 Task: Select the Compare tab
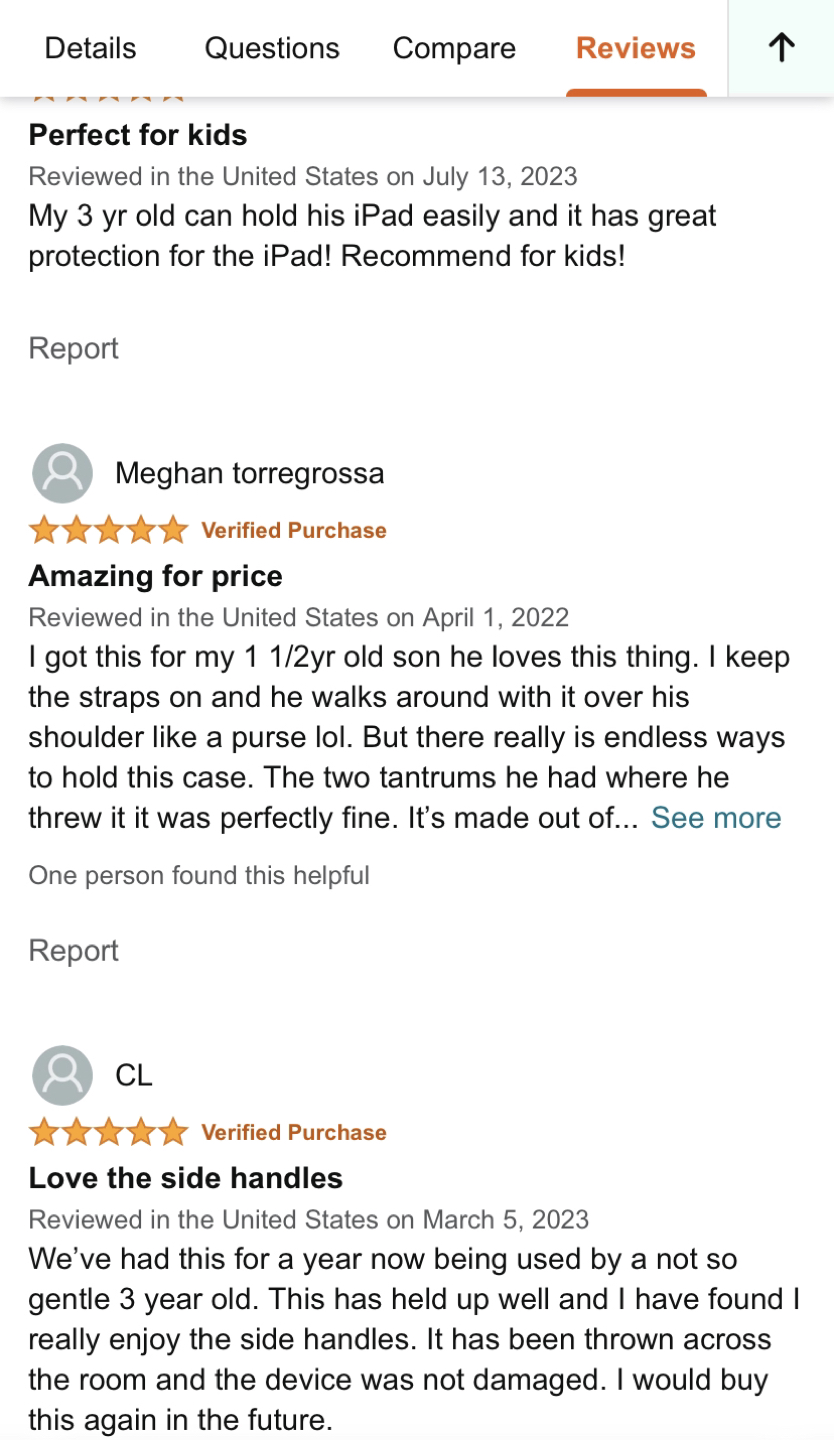point(454,48)
